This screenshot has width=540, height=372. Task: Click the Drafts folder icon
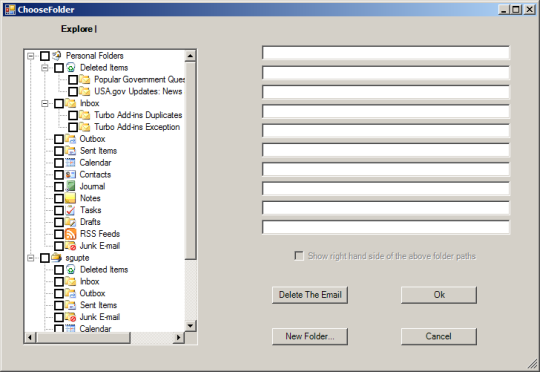[x=71, y=222]
